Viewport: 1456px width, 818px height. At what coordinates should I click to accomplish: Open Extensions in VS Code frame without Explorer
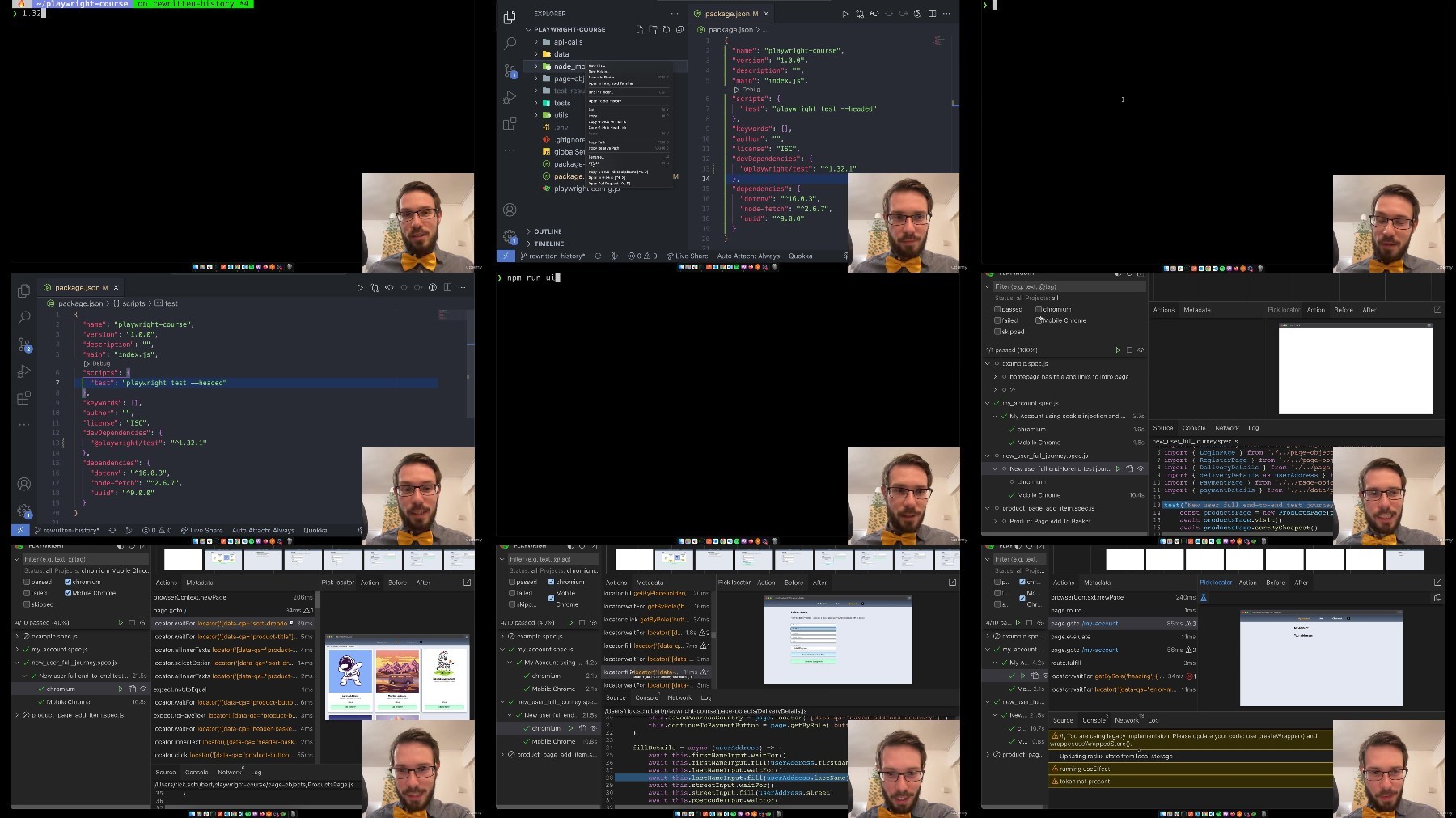coord(24,398)
